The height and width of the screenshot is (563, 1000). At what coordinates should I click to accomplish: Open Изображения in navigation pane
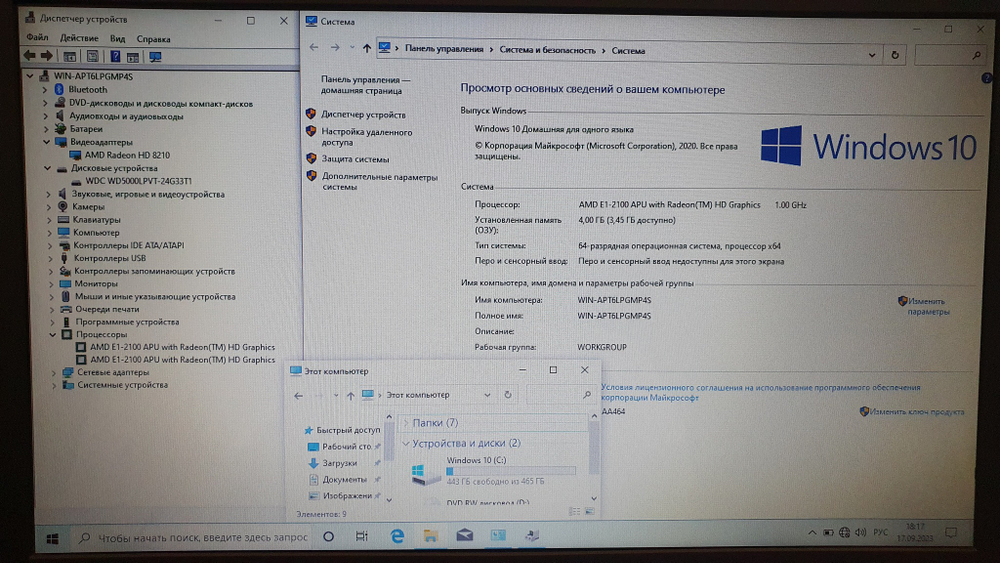tap(347, 496)
